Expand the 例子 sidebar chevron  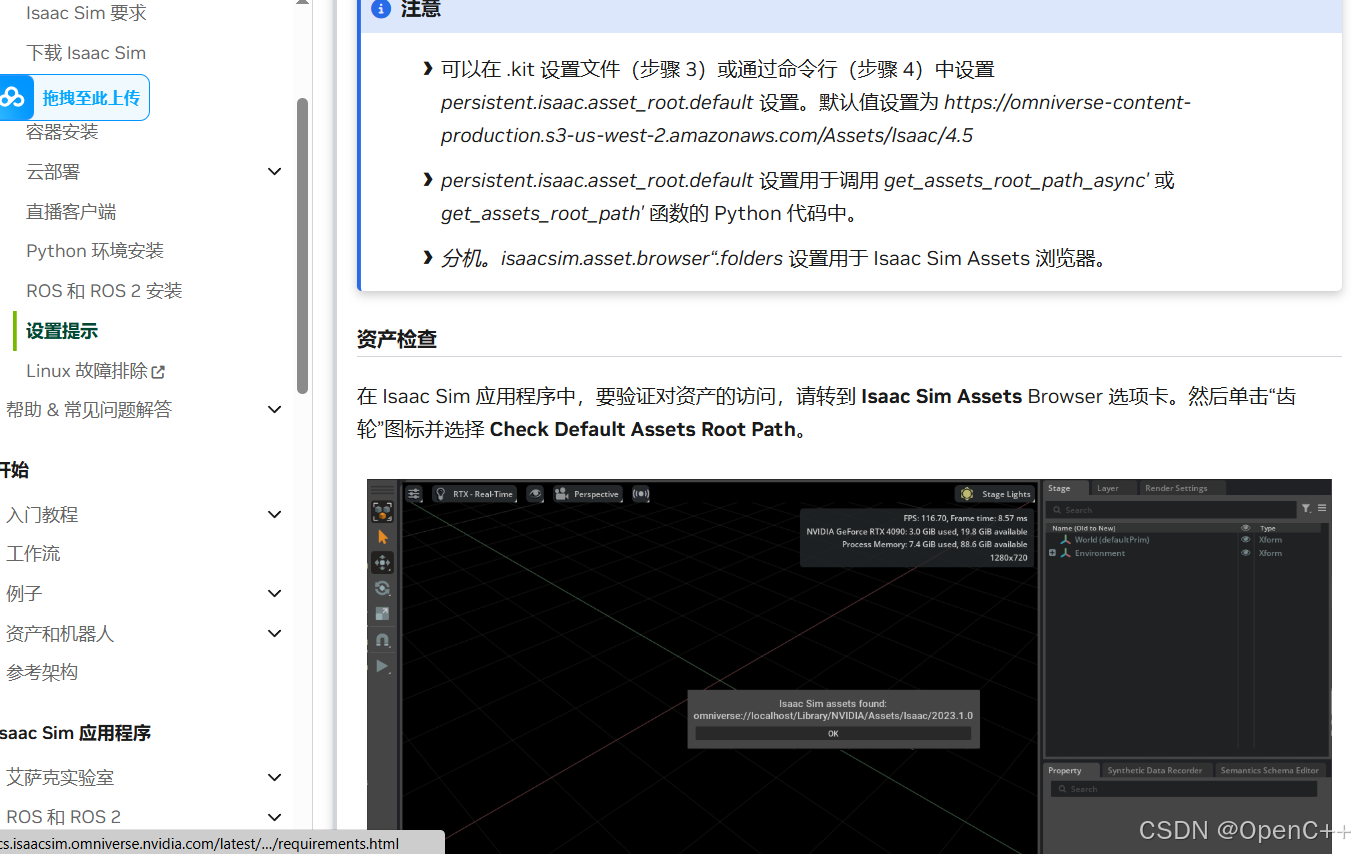click(275, 594)
